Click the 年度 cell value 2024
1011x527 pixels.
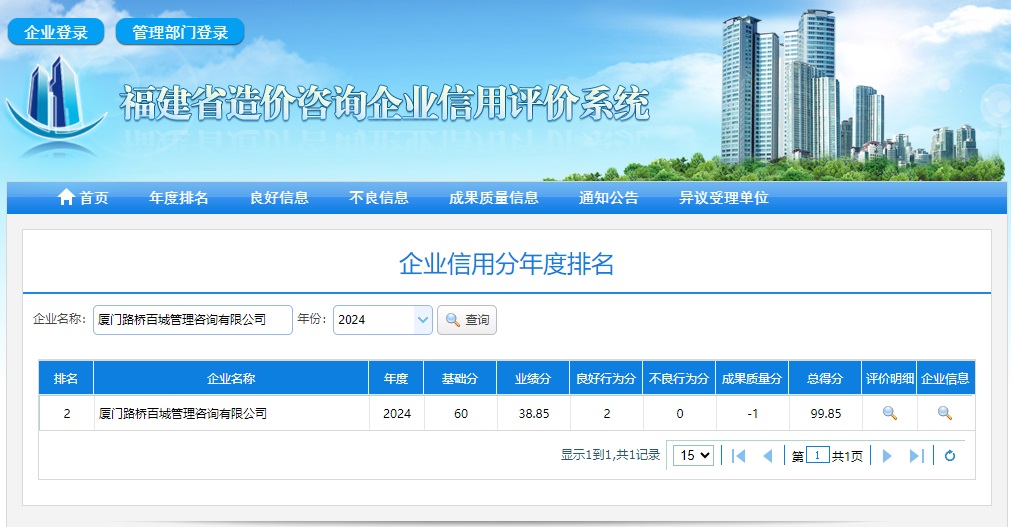(397, 413)
